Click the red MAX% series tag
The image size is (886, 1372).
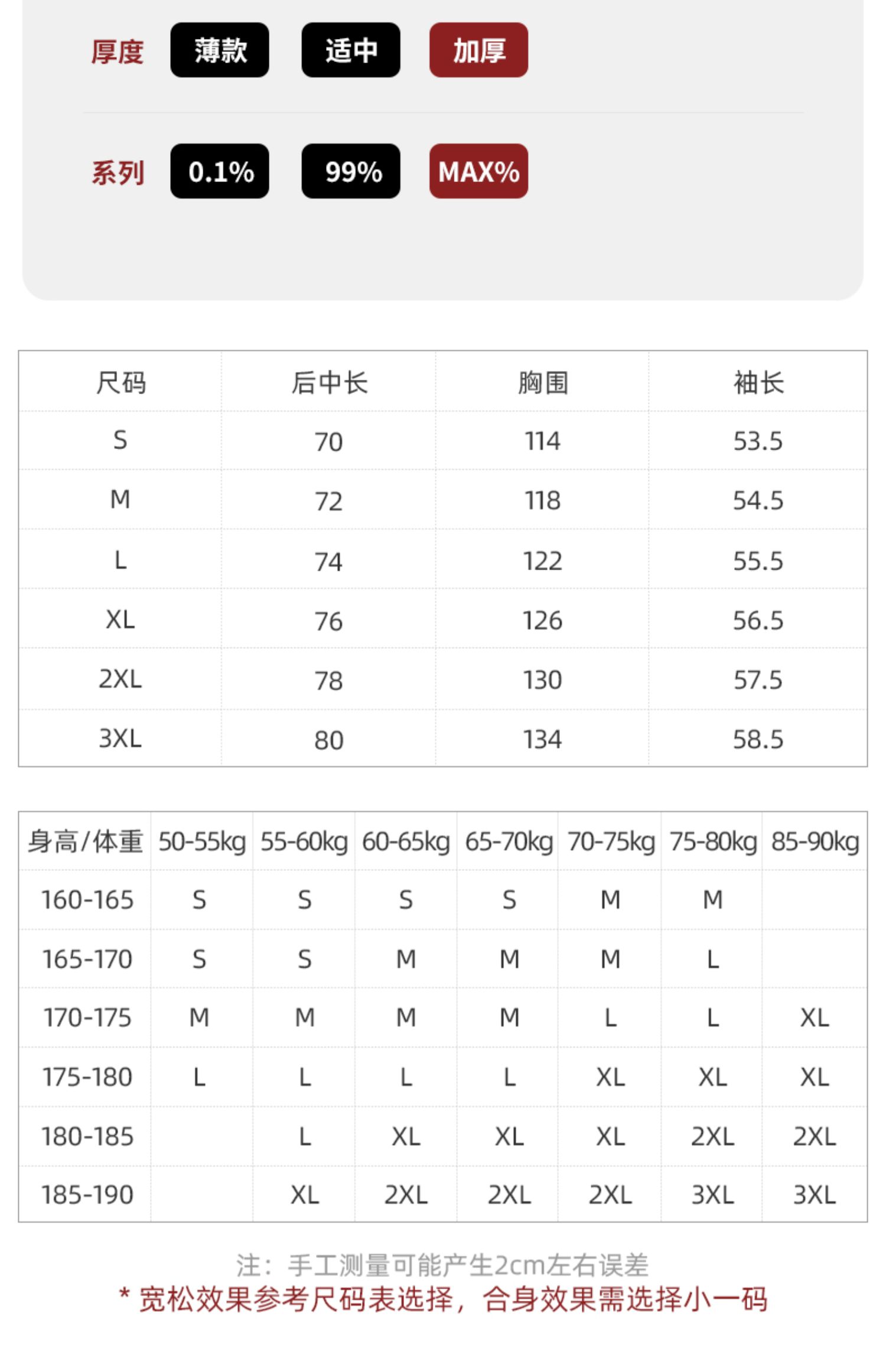pos(478,171)
